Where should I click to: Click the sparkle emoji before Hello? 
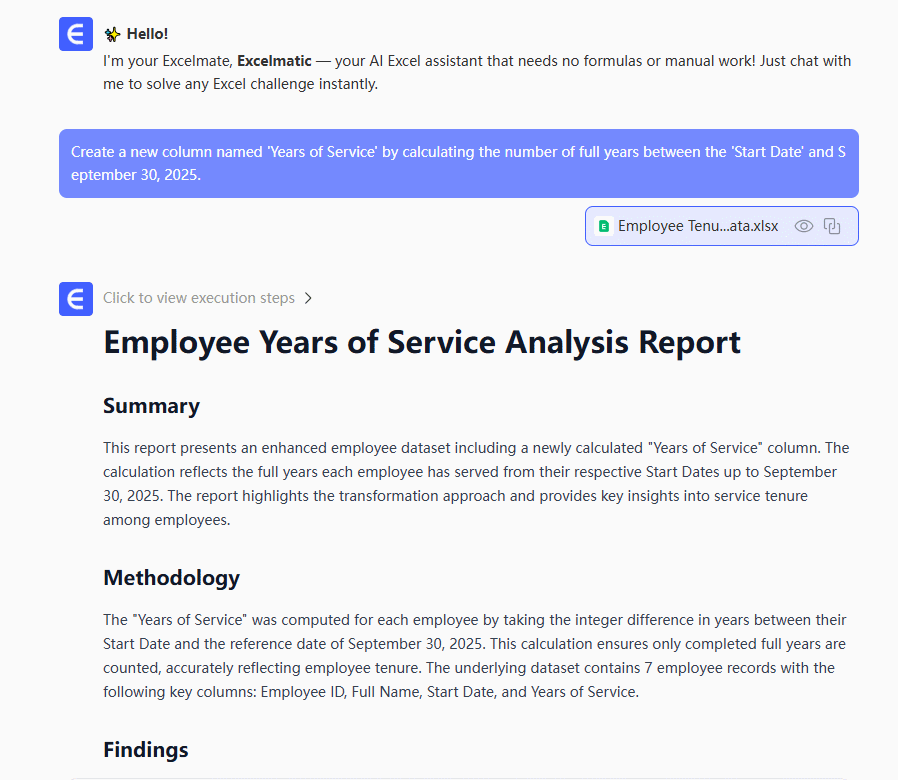(112, 34)
